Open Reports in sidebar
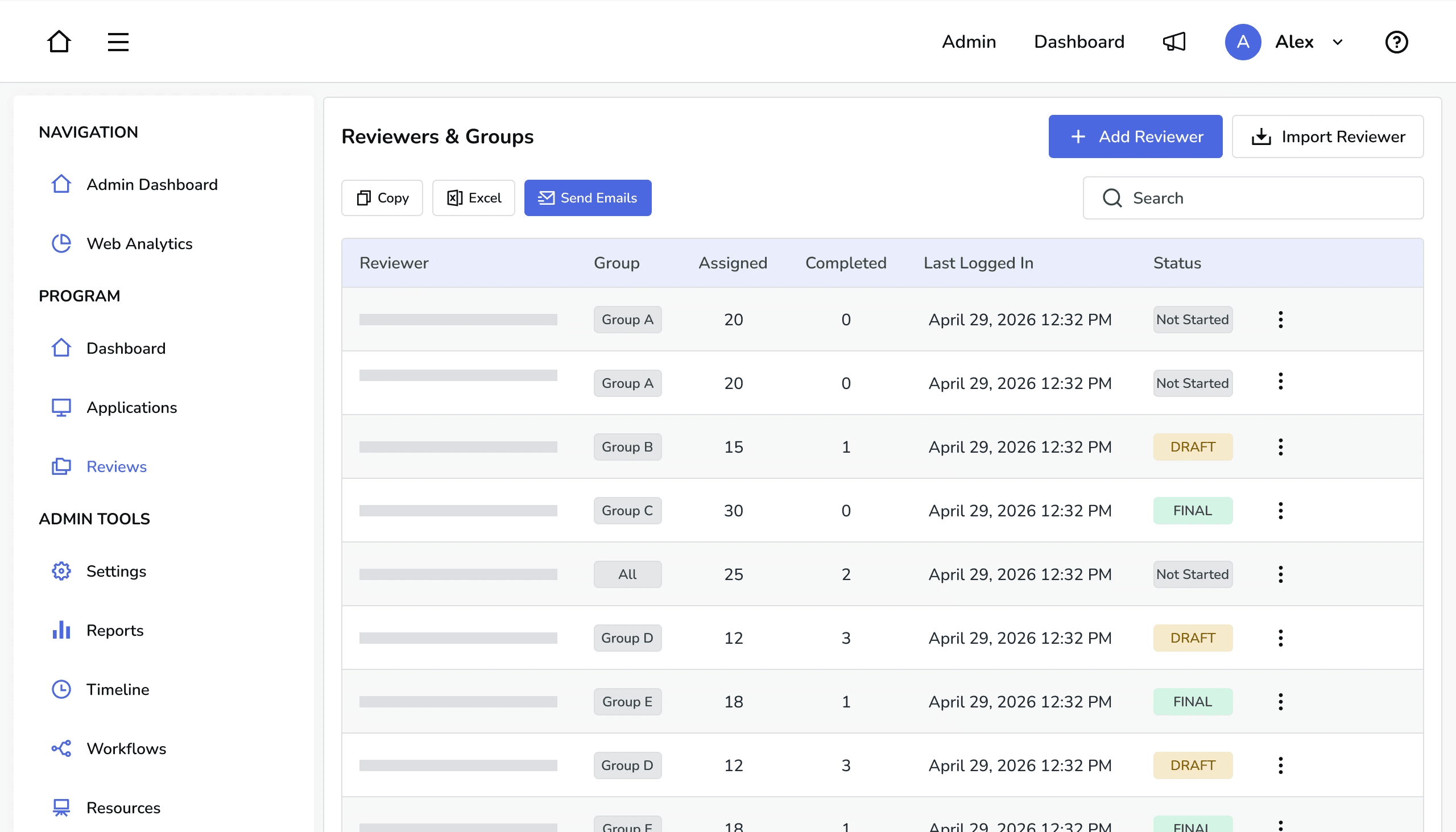 tap(115, 630)
